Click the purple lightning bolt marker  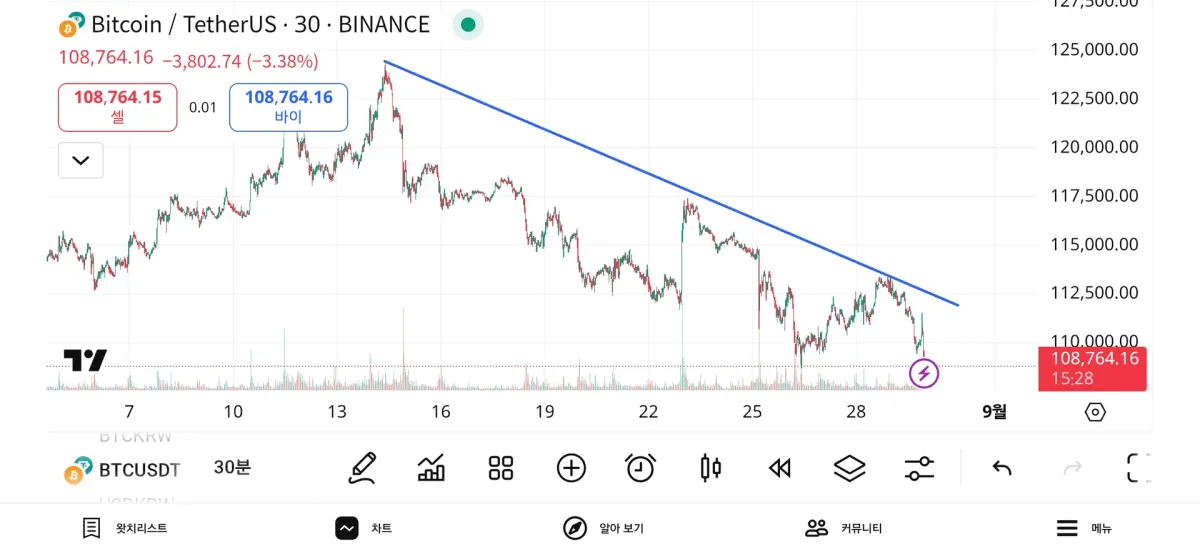coord(924,374)
